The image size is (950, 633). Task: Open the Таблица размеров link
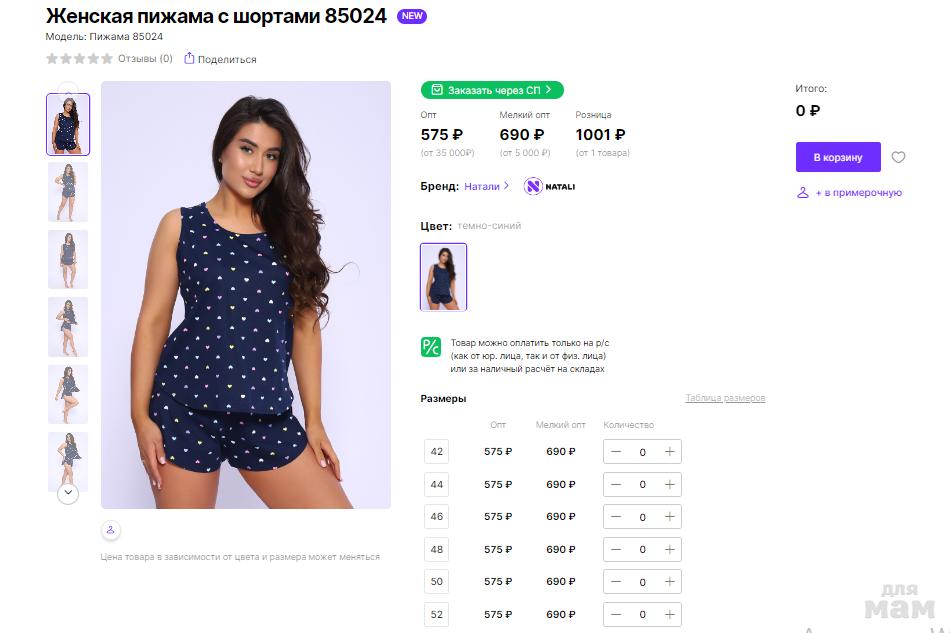(x=725, y=398)
